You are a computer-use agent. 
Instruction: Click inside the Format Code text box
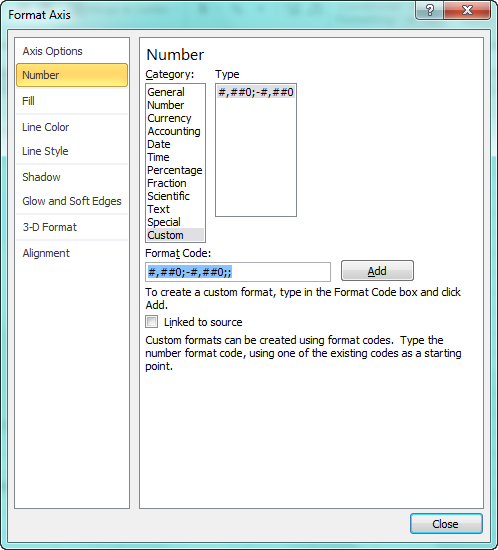[x=238, y=272]
